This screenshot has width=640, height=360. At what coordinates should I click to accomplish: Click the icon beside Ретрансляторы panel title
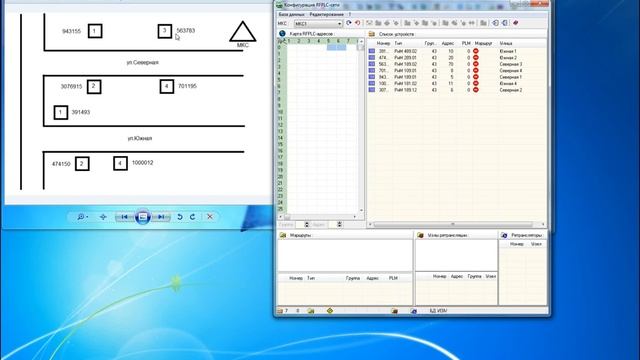pos(504,235)
